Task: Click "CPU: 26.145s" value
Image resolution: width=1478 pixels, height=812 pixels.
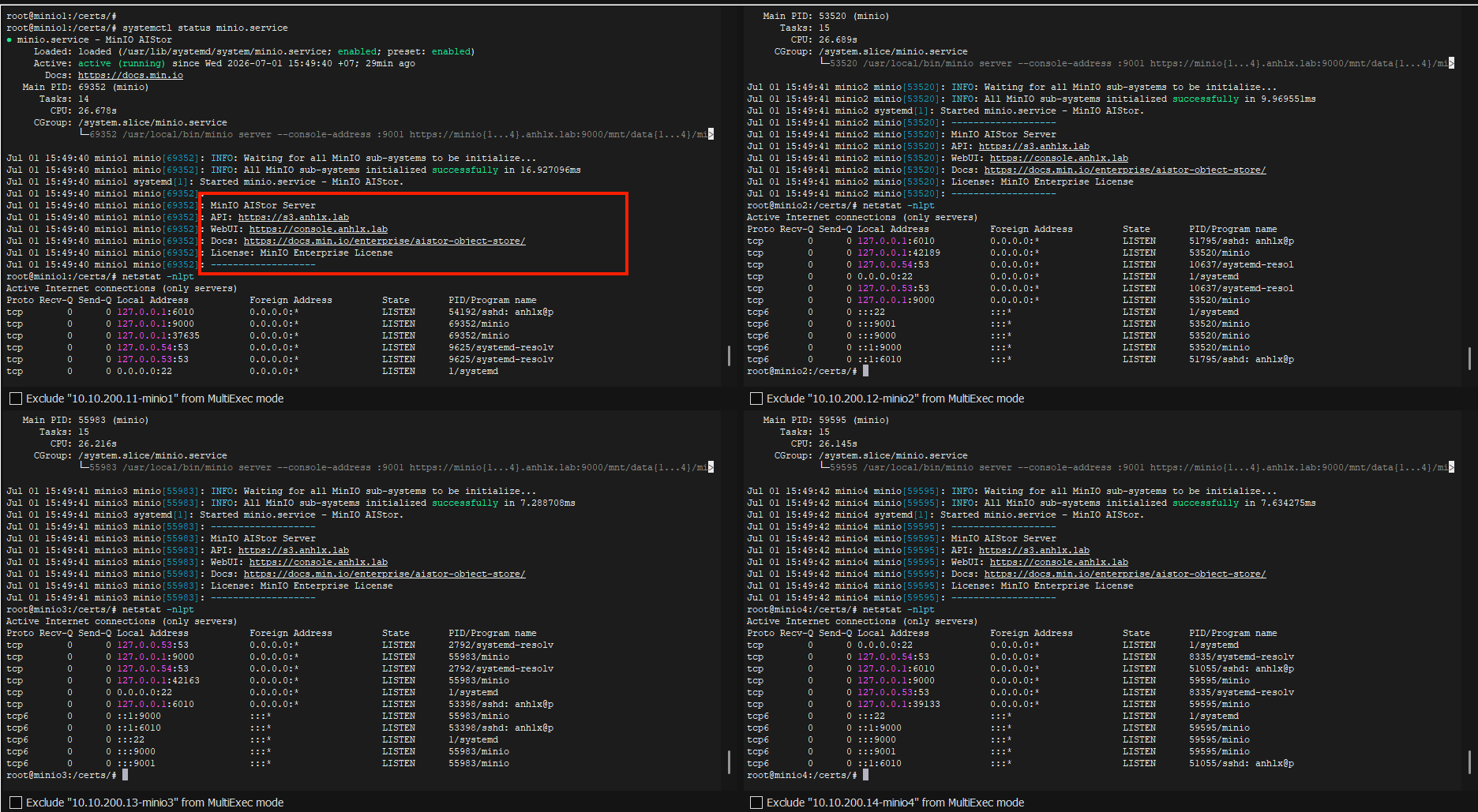Action: pos(824,444)
